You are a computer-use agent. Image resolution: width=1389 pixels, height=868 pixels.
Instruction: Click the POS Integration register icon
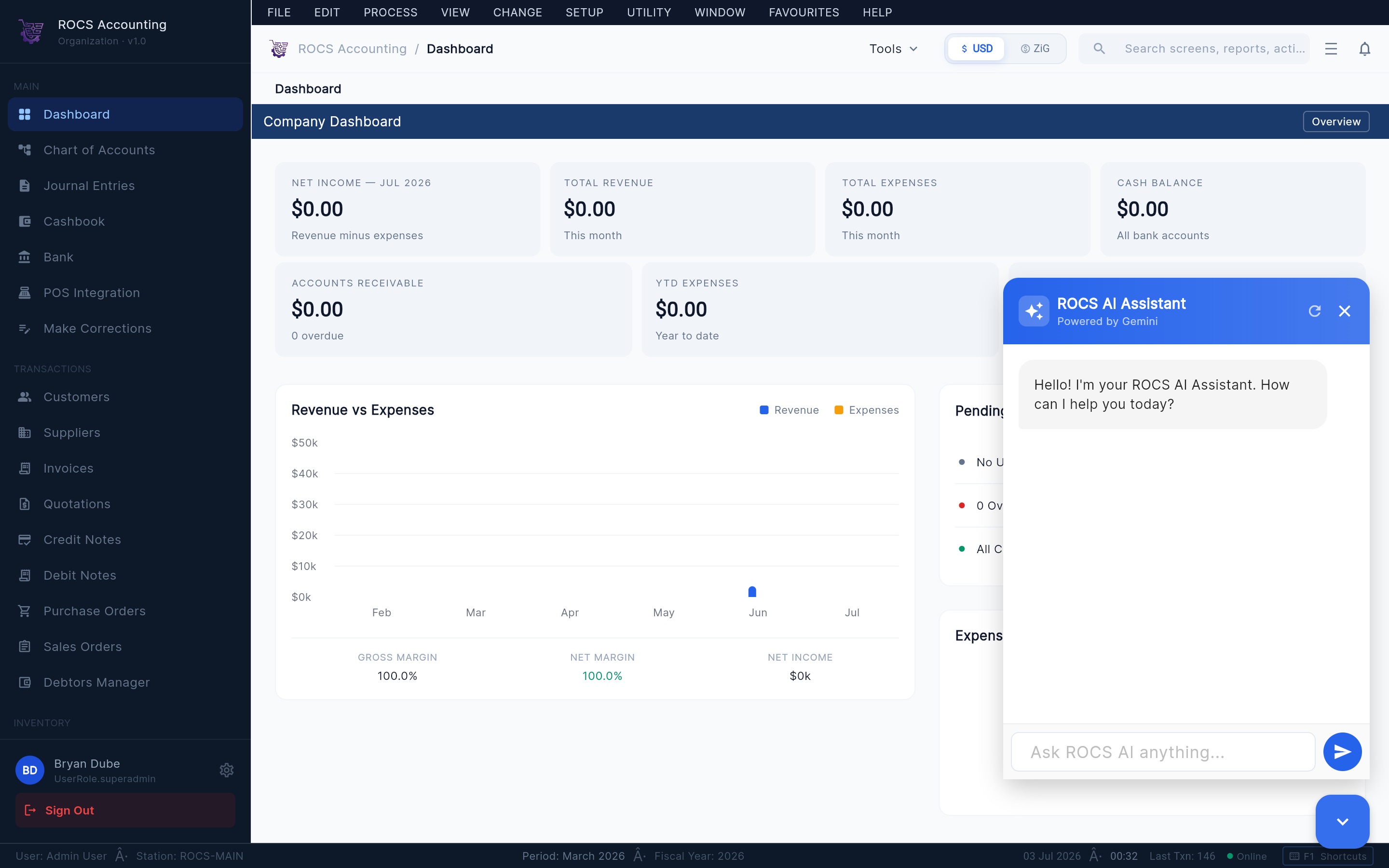tap(25, 293)
